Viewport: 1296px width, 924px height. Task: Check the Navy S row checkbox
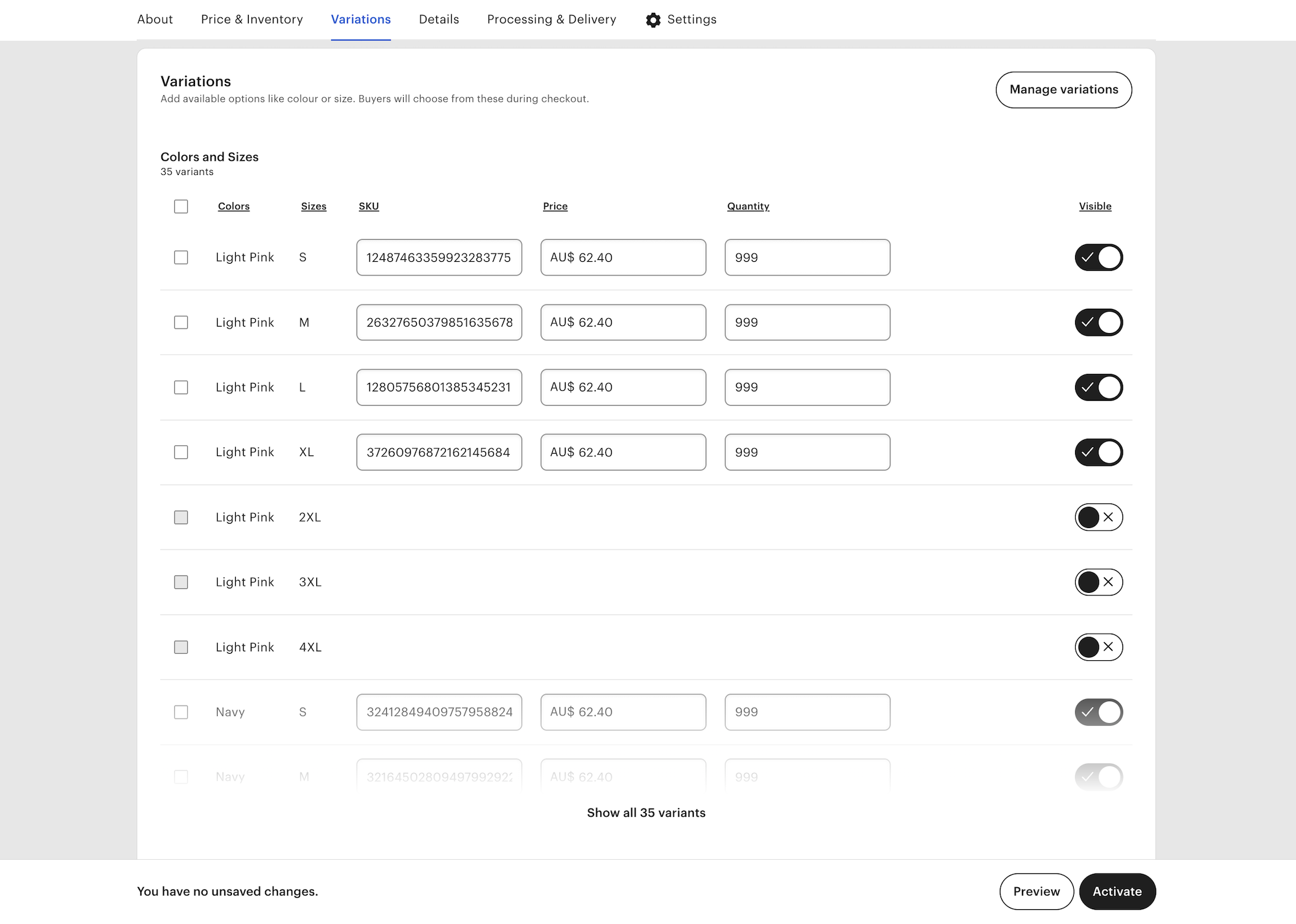pos(181,711)
